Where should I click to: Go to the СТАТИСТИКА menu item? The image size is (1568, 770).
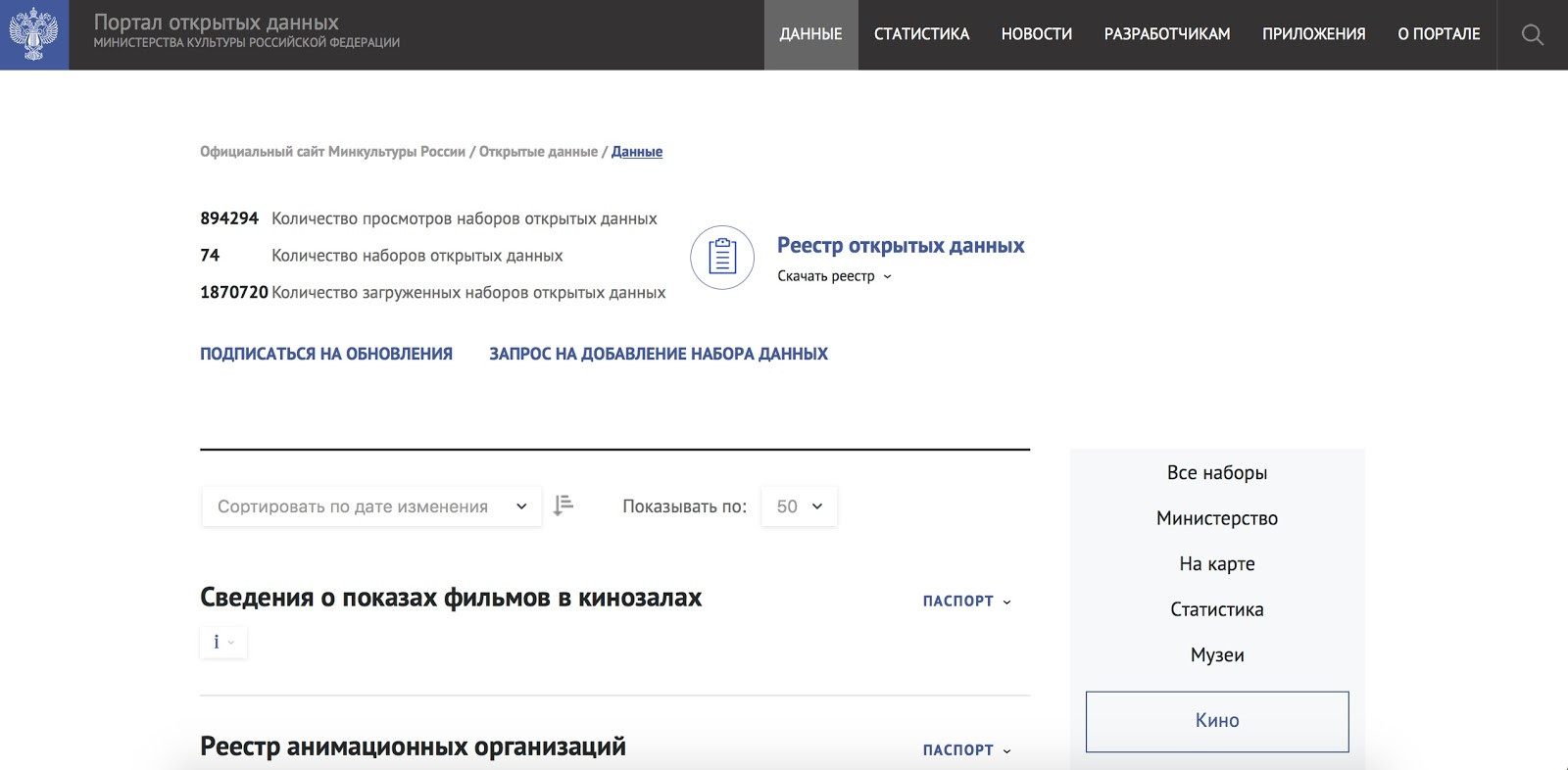click(x=921, y=34)
